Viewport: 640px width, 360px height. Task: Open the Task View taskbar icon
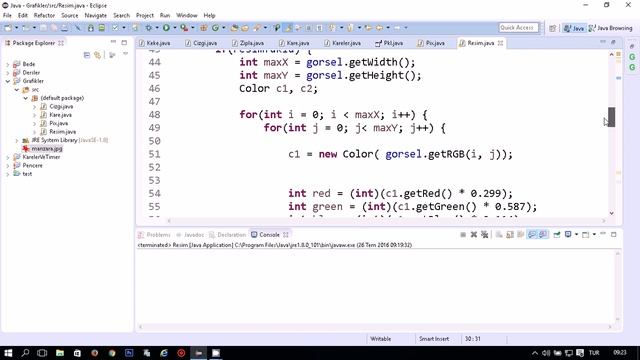coord(42,353)
